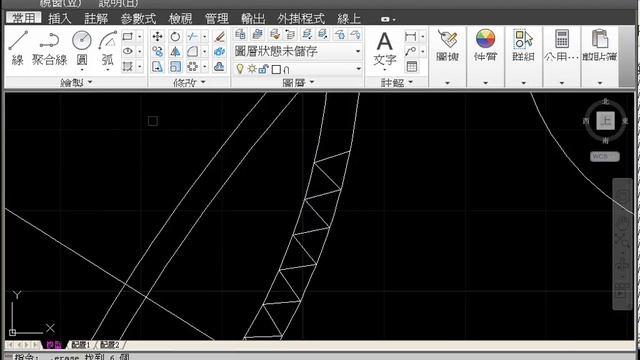Select the Rotate tool
Viewport: 640px width, 360px height.
175,36
